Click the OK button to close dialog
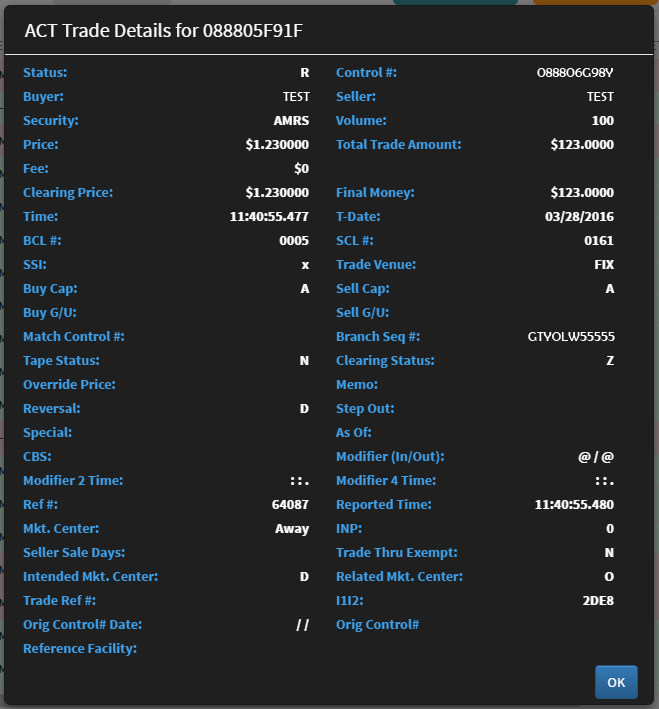 pos(616,682)
